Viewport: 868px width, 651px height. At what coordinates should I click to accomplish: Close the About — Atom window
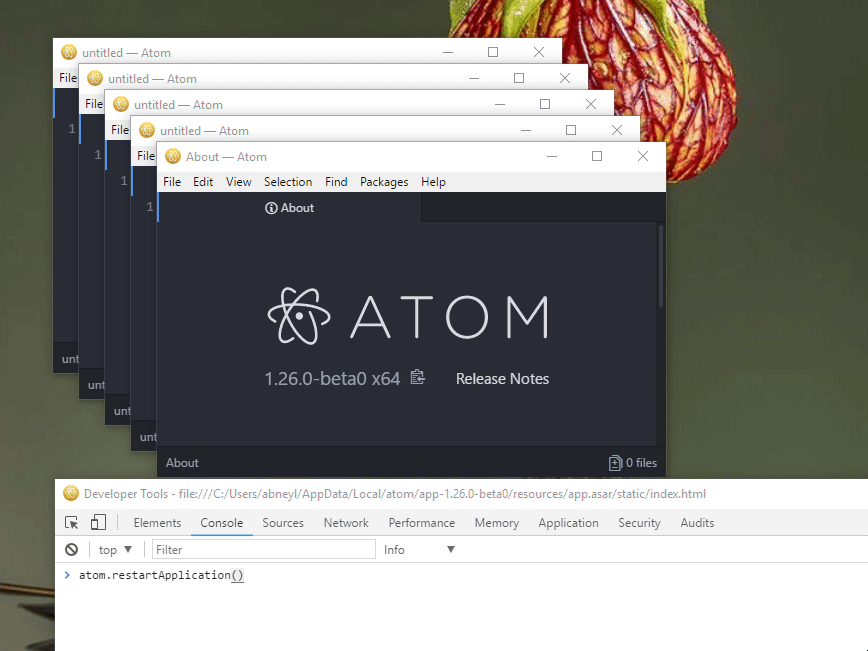coord(642,156)
